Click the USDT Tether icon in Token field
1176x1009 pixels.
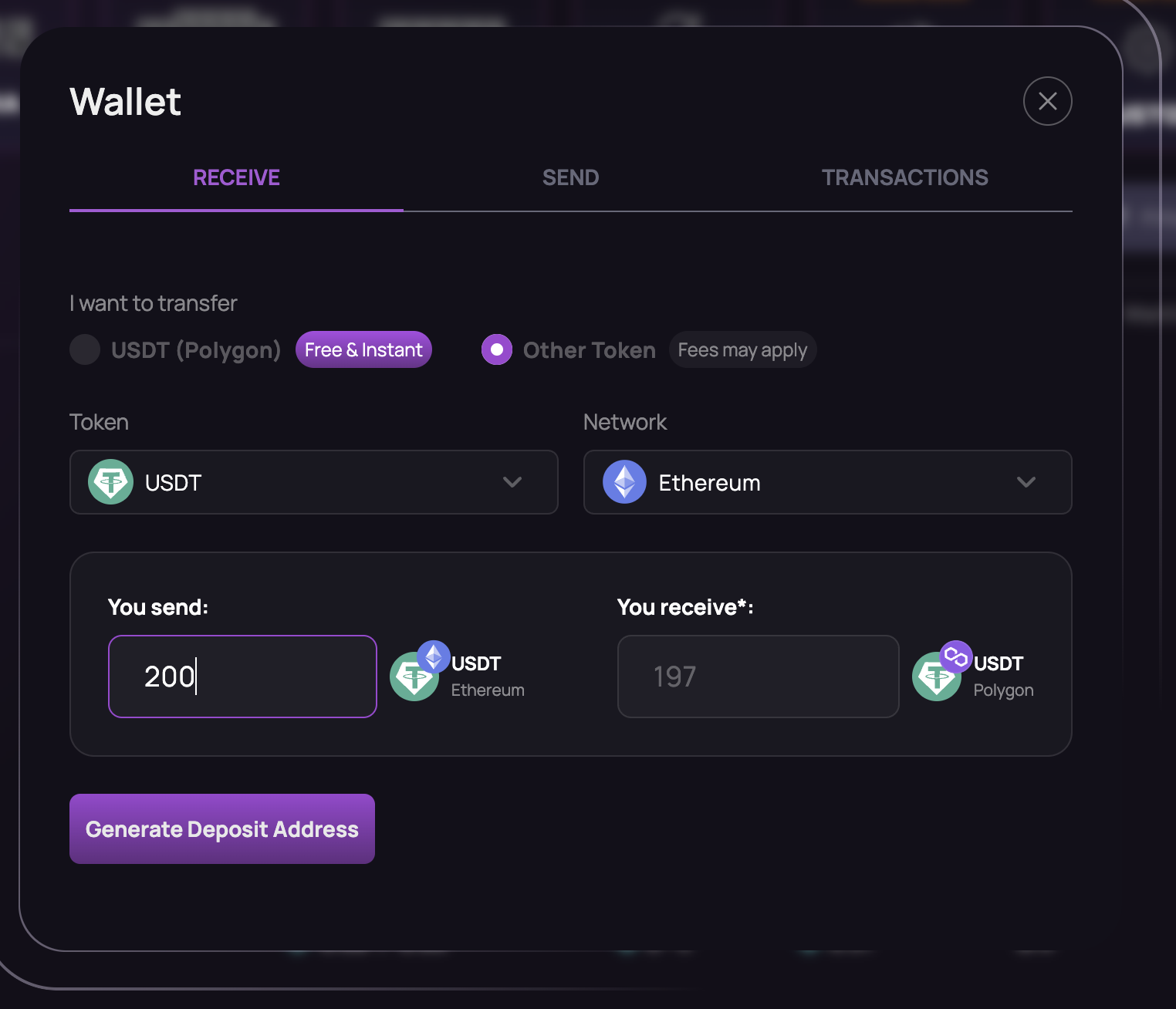tap(111, 482)
